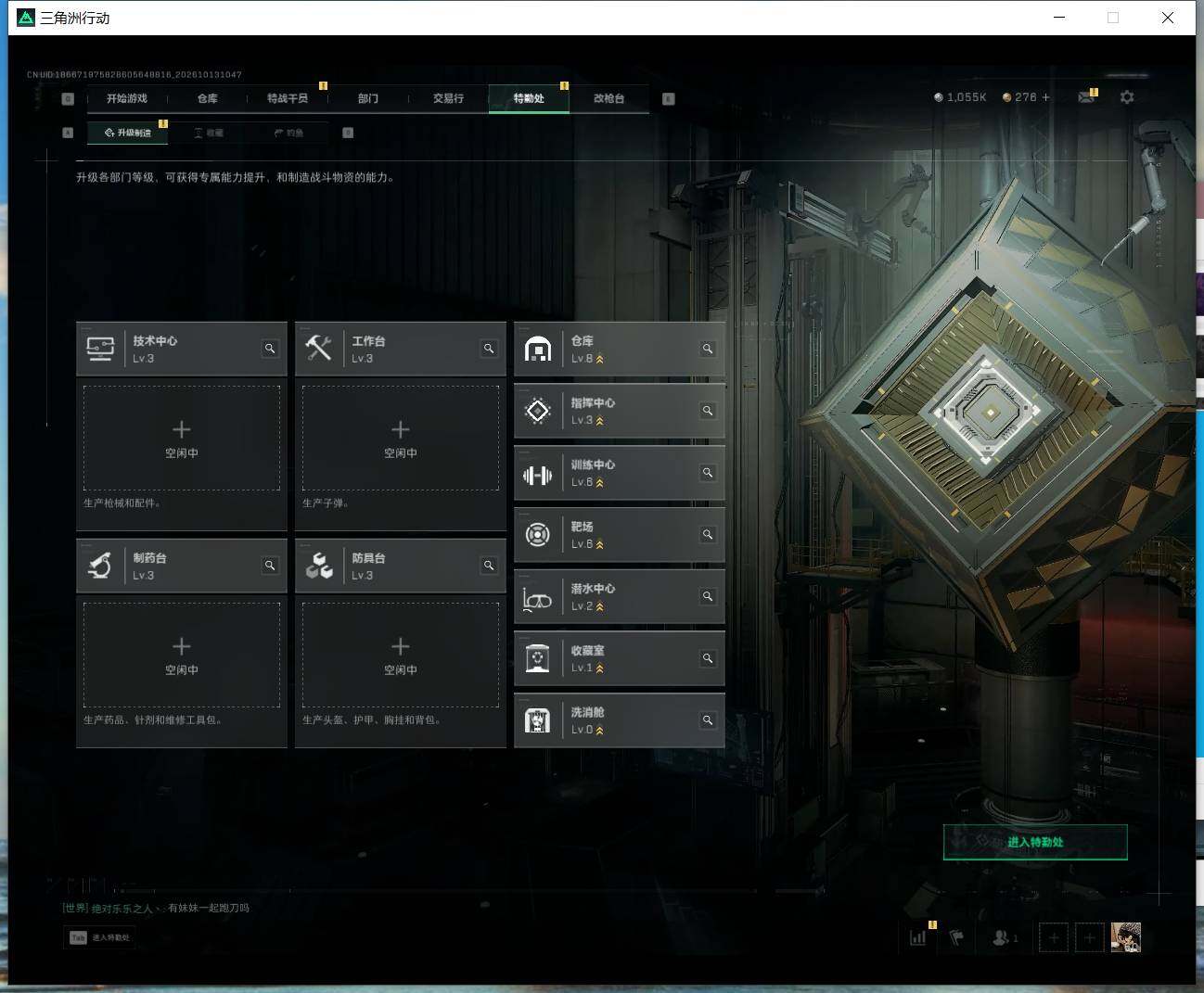Switch to the 开始游戏 tab
Viewport: 1204px width, 993px height.
coord(127,98)
